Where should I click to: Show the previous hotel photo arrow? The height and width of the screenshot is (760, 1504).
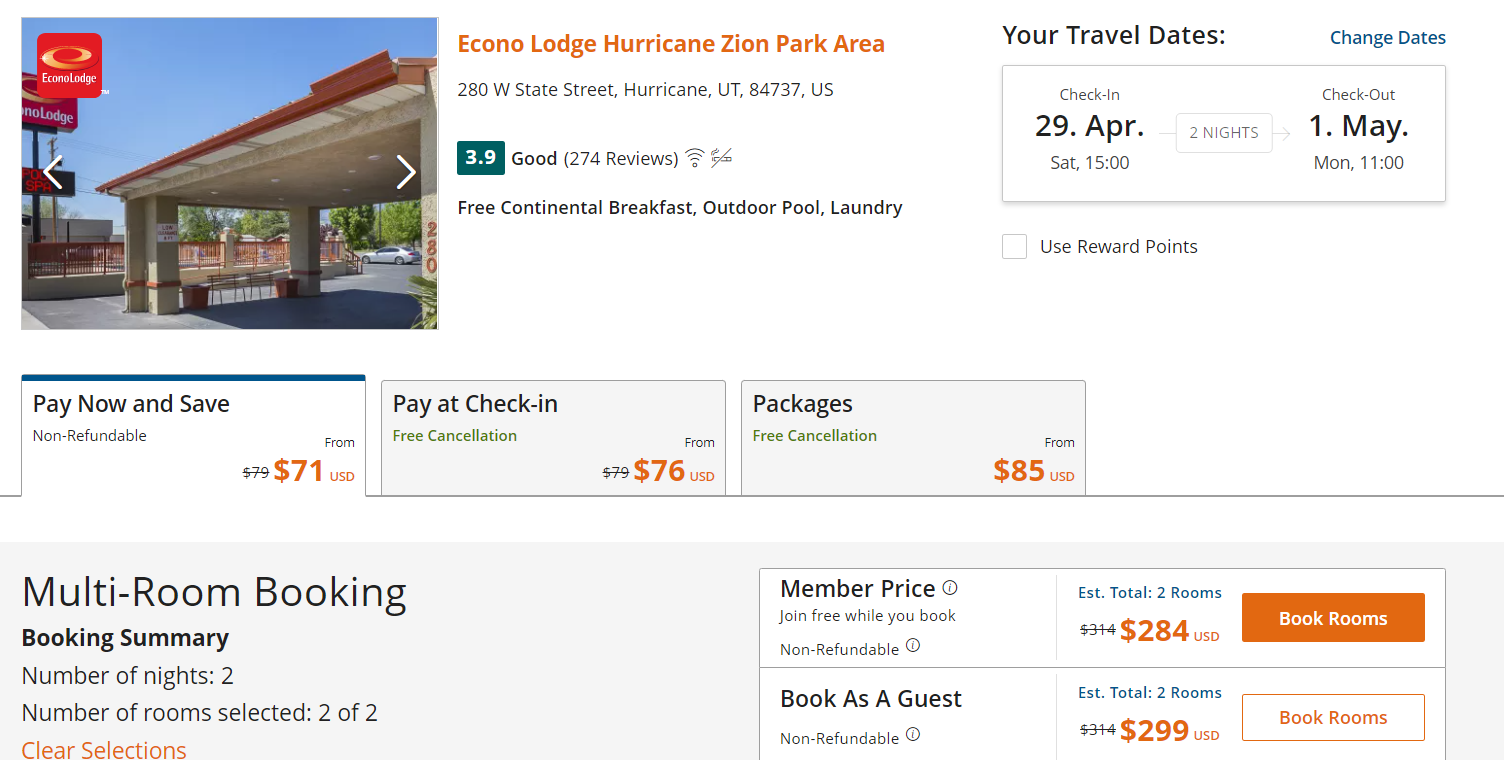pos(53,172)
